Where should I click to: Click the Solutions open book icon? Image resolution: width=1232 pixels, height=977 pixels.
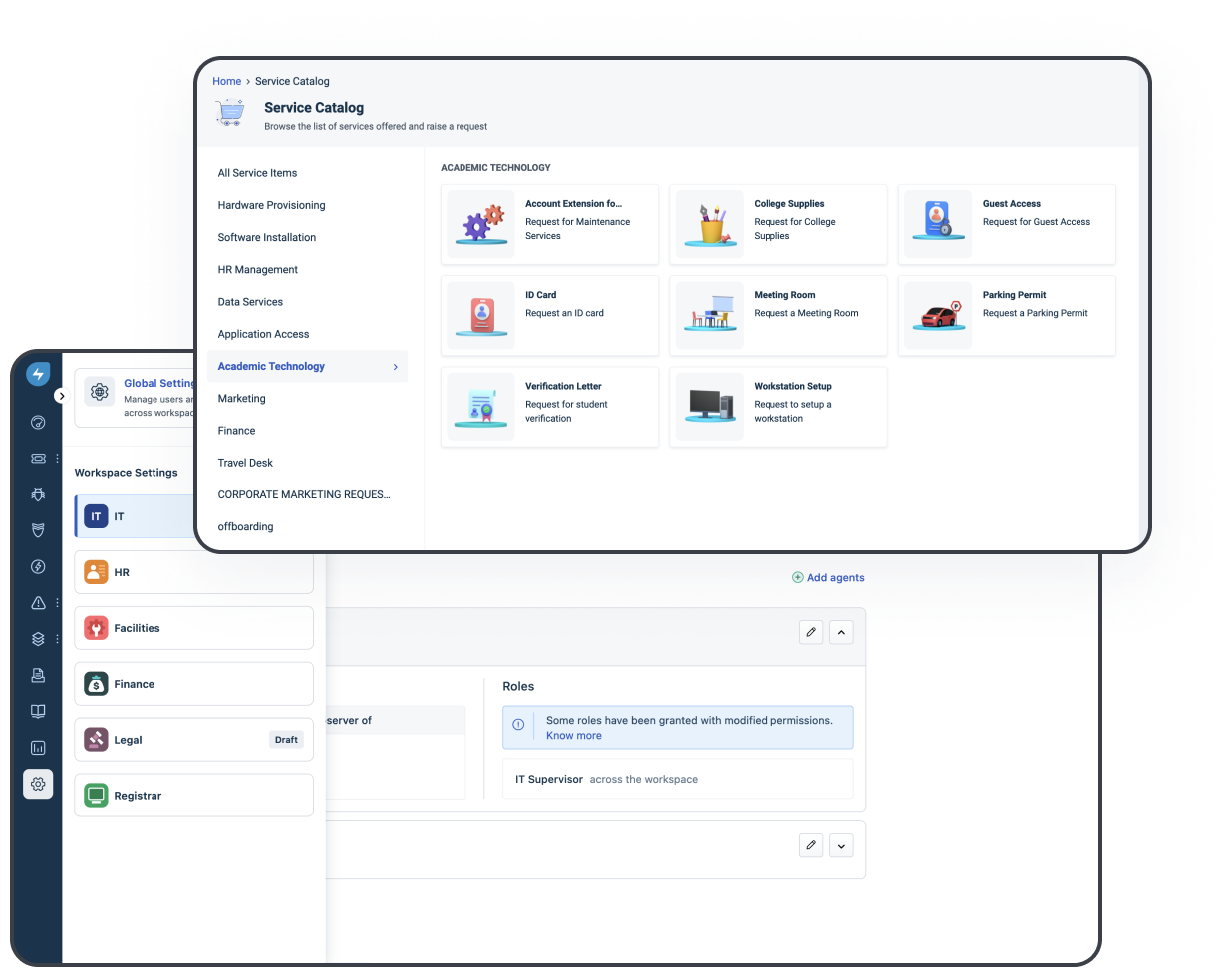tap(38, 711)
